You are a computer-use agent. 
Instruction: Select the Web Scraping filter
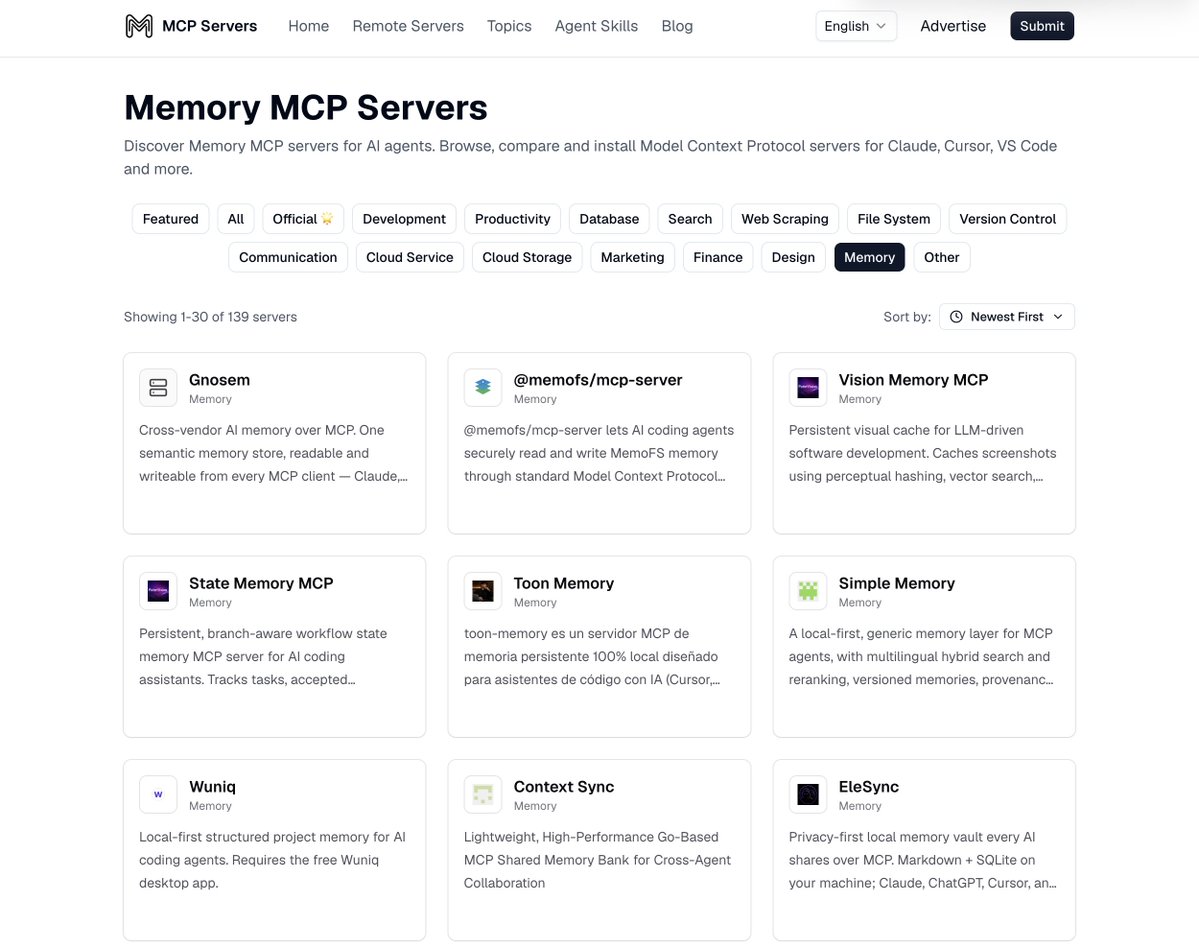[785, 219]
